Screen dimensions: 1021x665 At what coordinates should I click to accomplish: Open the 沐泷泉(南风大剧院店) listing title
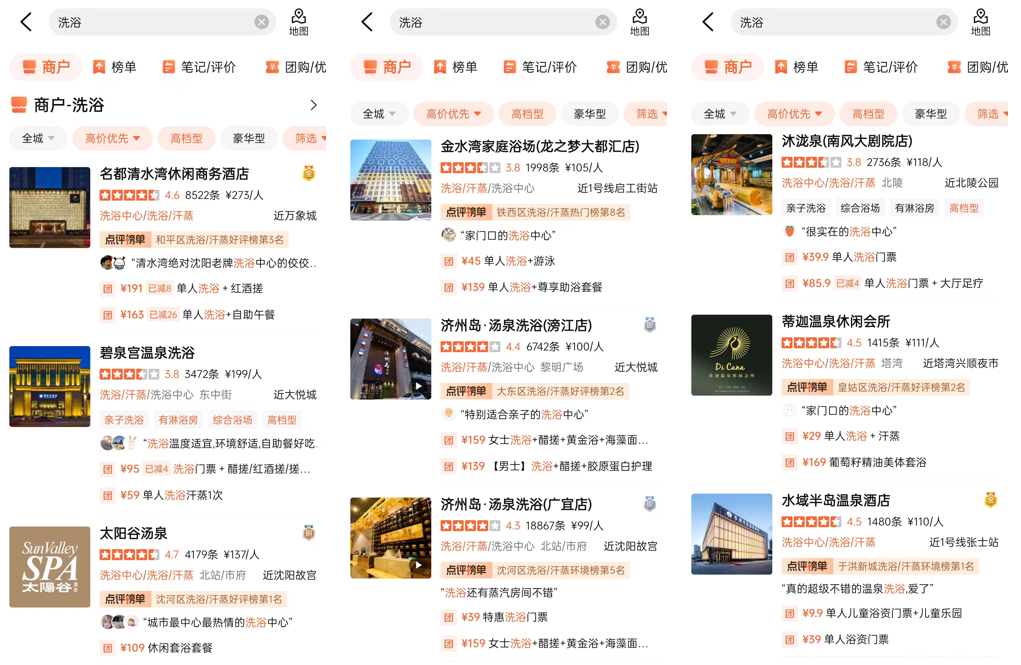(x=847, y=141)
